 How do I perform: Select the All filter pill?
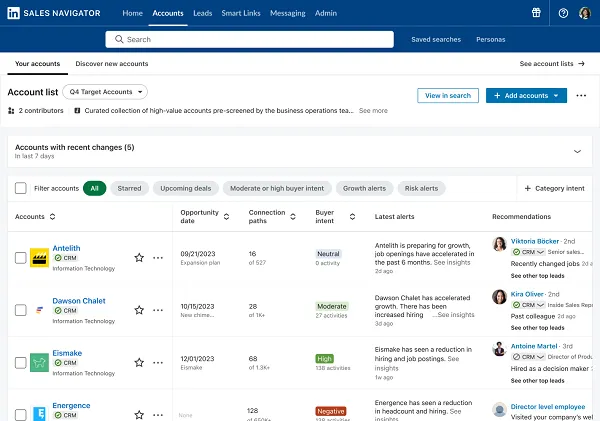95,188
